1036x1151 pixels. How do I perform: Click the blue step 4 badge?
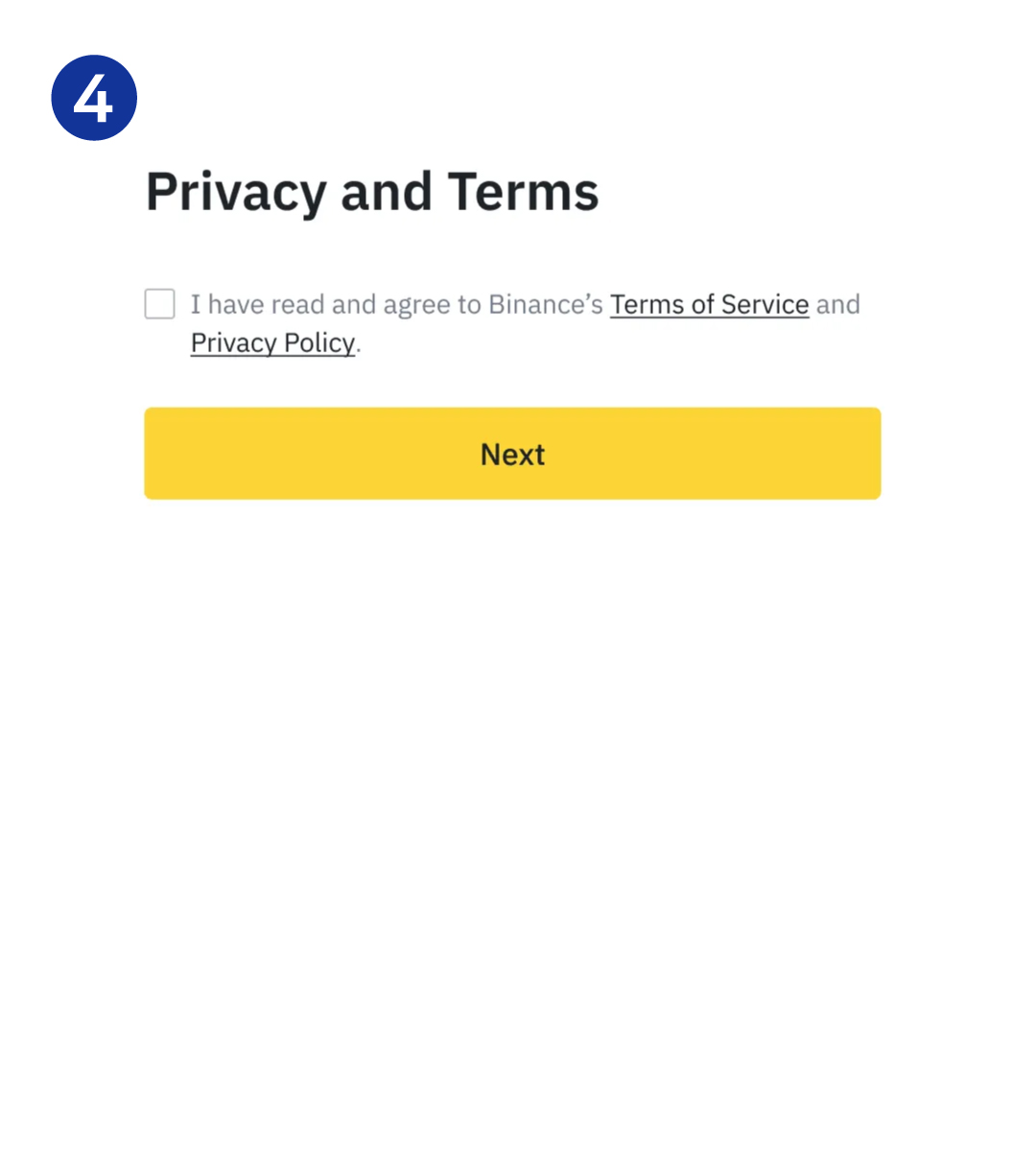pyautogui.click(x=94, y=98)
